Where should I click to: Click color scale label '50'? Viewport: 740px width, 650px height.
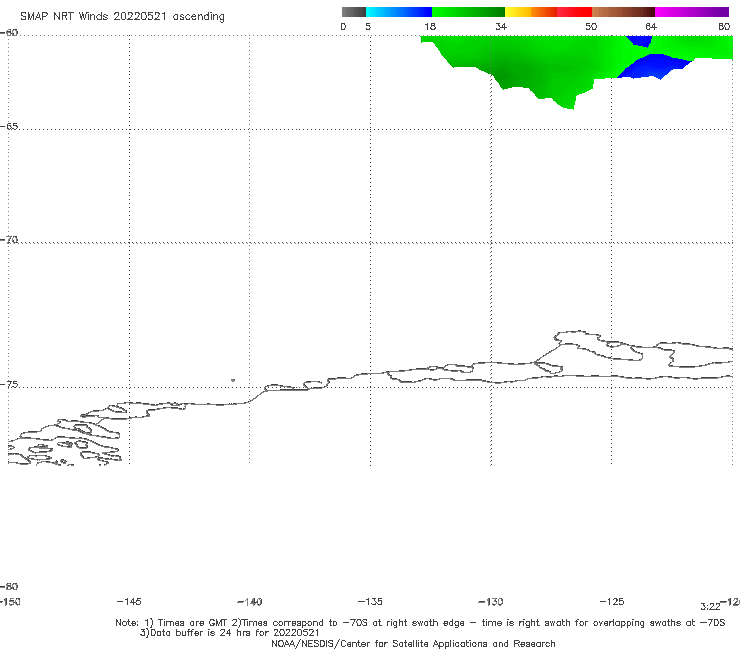click(591, 26)
